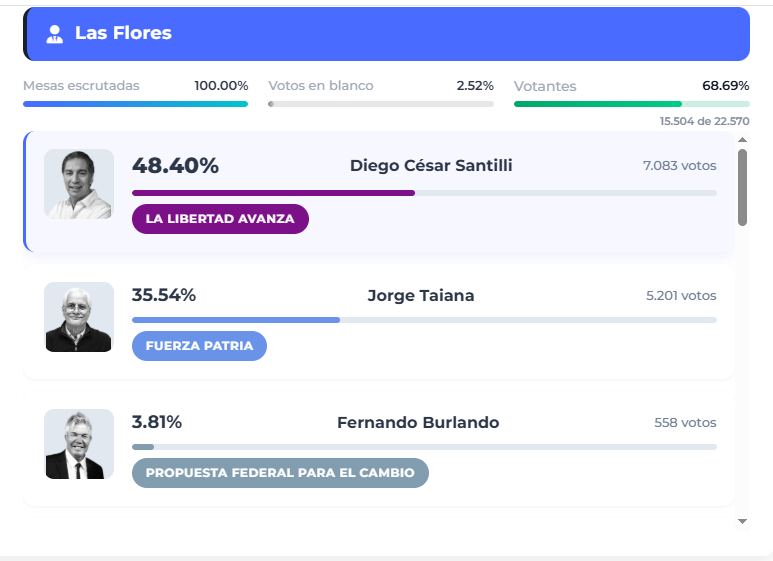Click Fernando Burlando's portrait photo
The height and width of the screenshot is (561, 773).
[79, 444]
